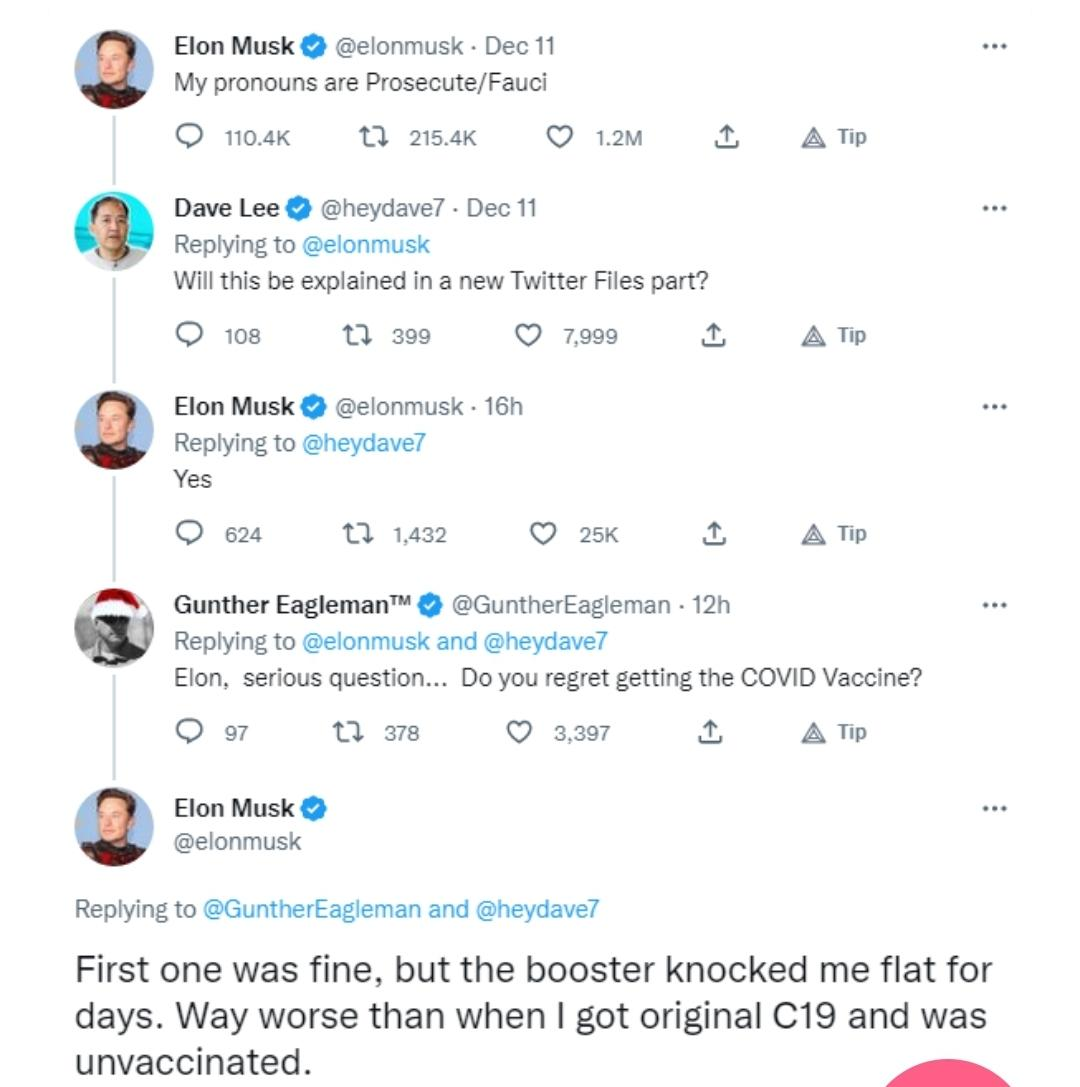Reply to Elon Musk's "Yes" tweet
Viewport: 1080px width, 1087px height.
(189, 534)
